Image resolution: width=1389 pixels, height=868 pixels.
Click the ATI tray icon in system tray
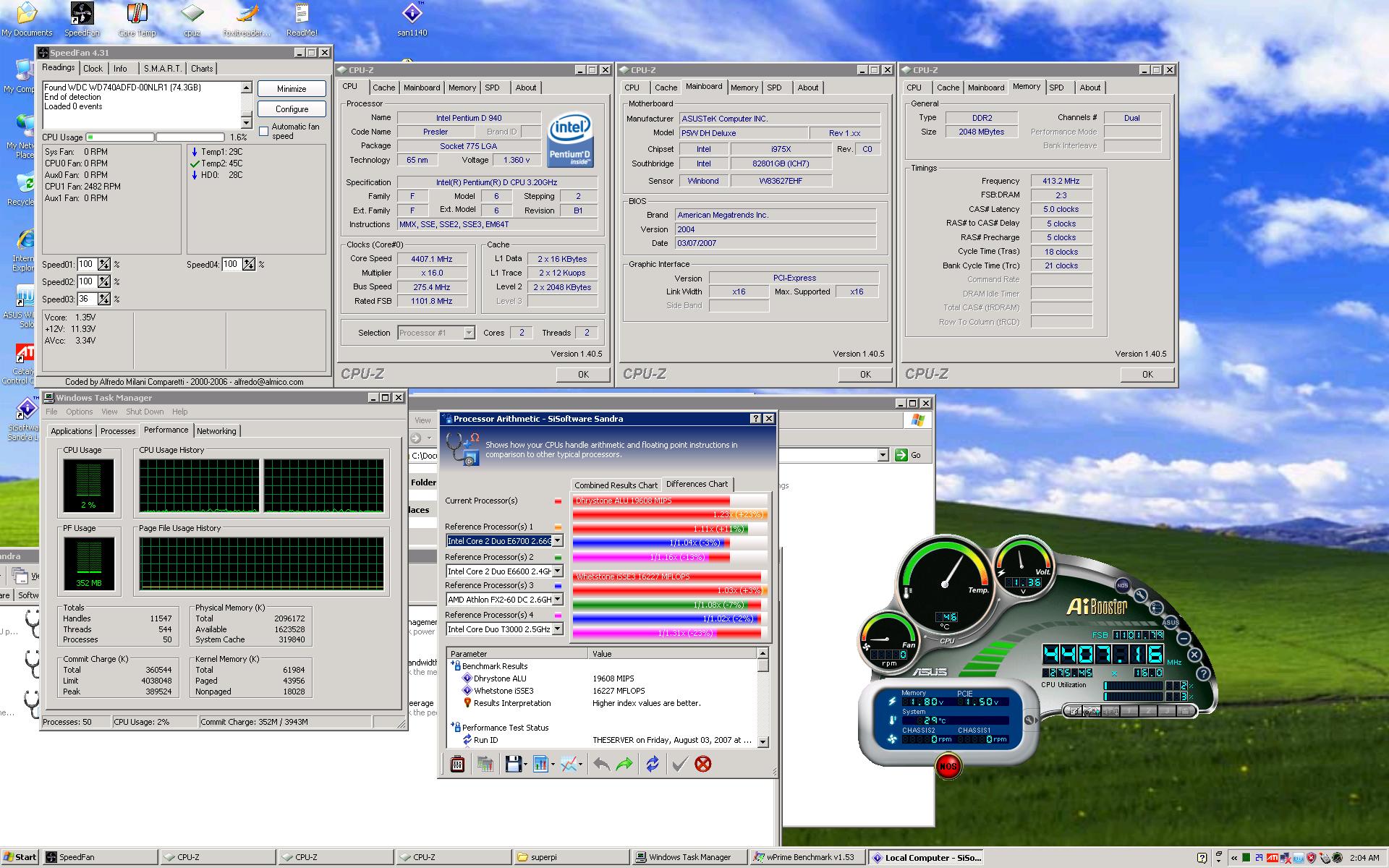tap(1272, 858)
